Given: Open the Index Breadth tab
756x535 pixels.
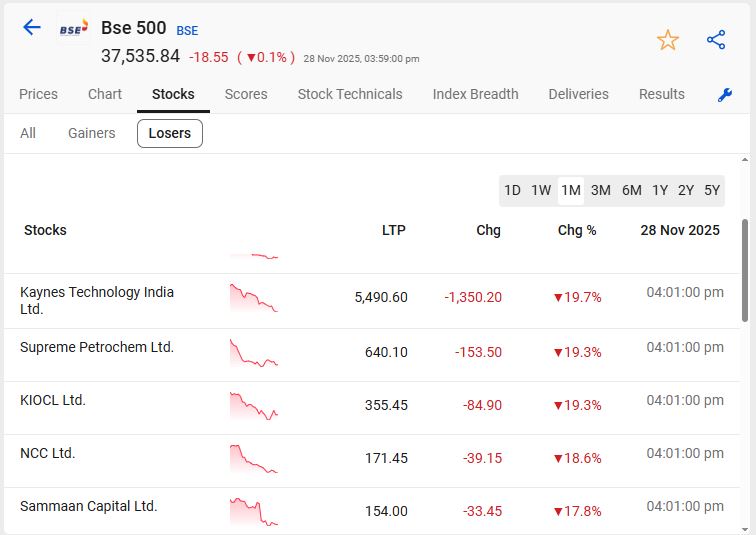Looking at the screenshot, I should click(475, 94).
